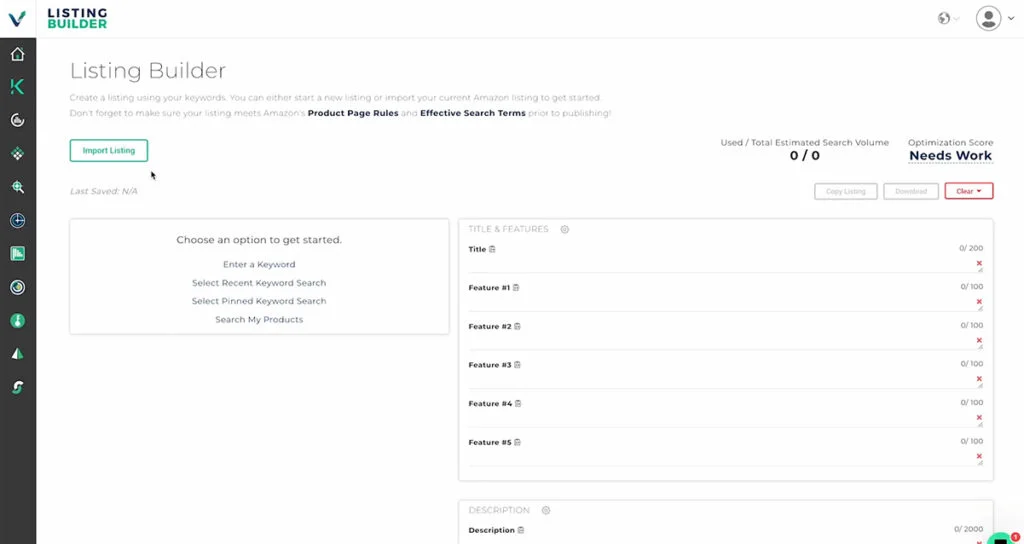1024x544 pixels.
Task: Click the clipboard icon next to Feature #2
Action: point(517,327)
